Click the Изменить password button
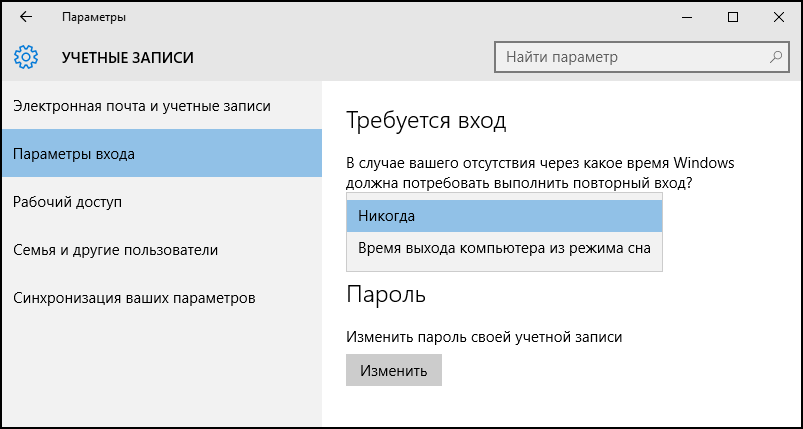The height and width of the screenshot is (429, 803). tap(394, 371)
